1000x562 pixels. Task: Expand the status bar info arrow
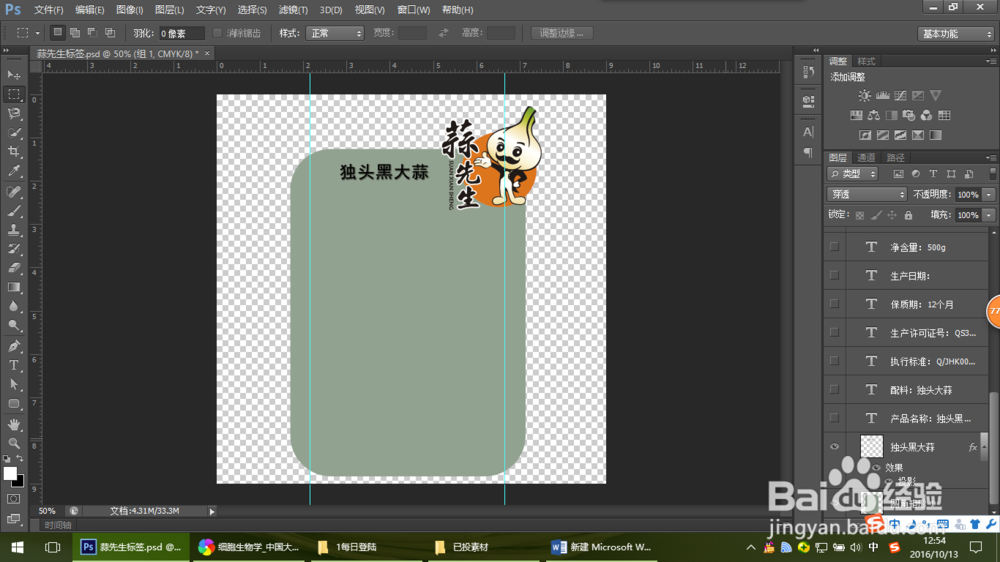[212, 511]
